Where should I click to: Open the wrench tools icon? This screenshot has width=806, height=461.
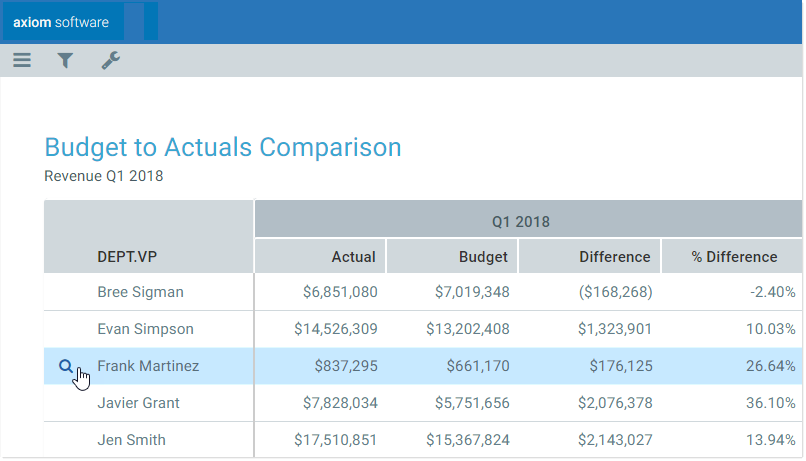[x=111, y=61]
